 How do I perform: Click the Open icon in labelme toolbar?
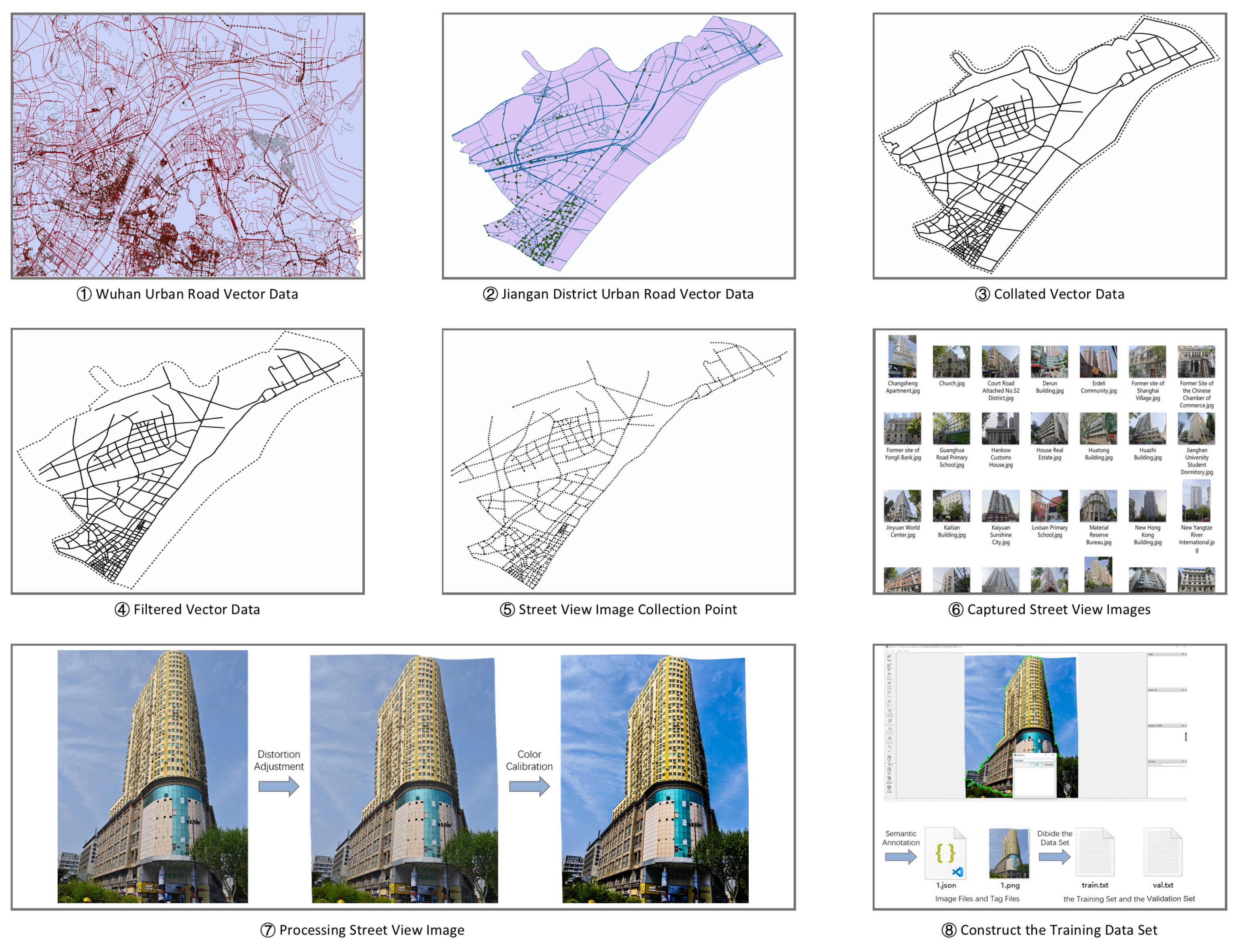[890, 657]
